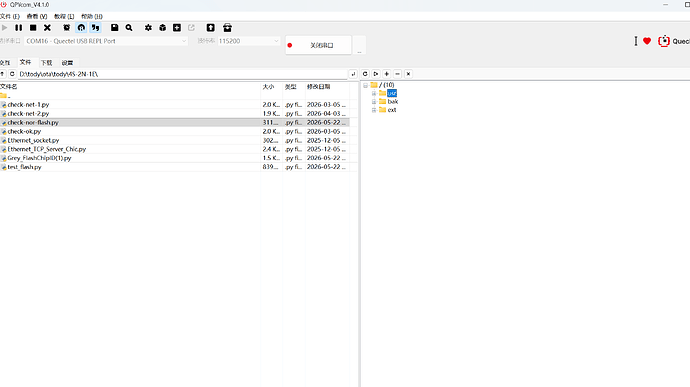
Task: Select the 文件 tab
Action: [x=26, y=62]
